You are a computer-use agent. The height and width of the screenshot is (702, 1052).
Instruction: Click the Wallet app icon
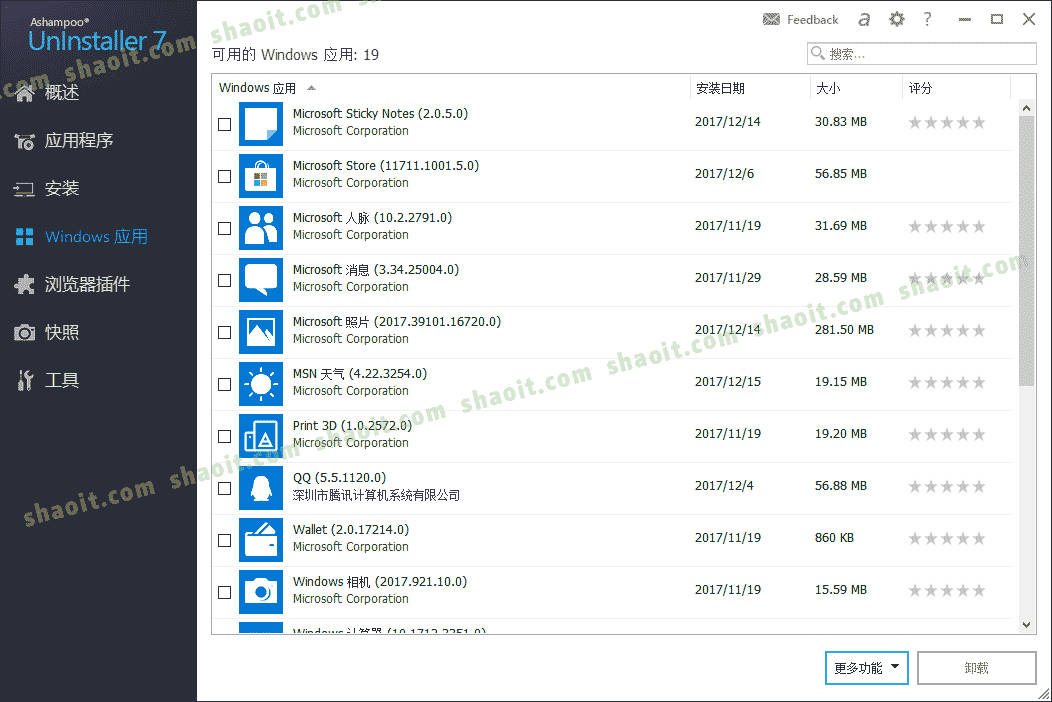pos(261,540)
